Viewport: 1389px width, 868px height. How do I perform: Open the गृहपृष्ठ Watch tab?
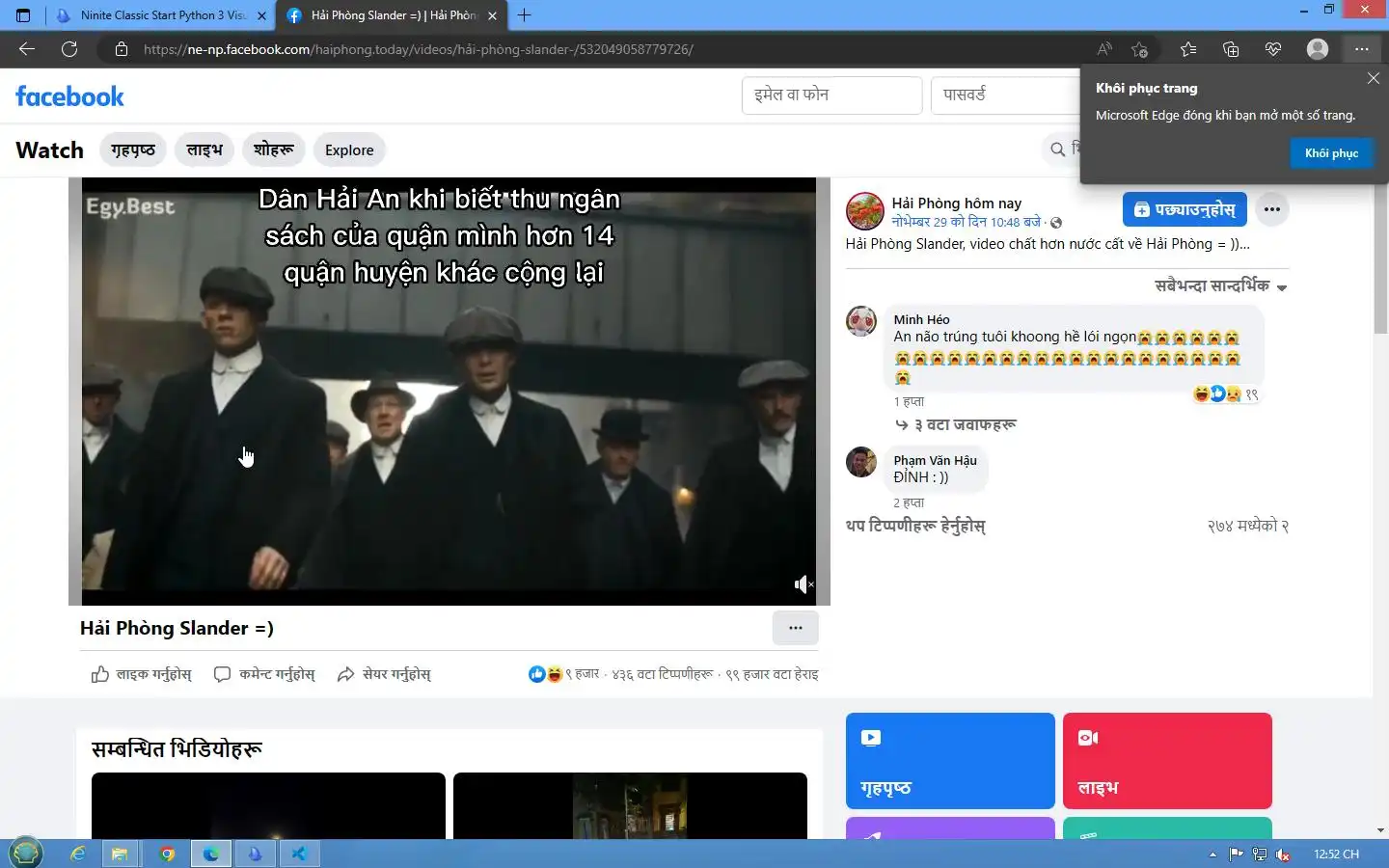(x=133, y=149)
